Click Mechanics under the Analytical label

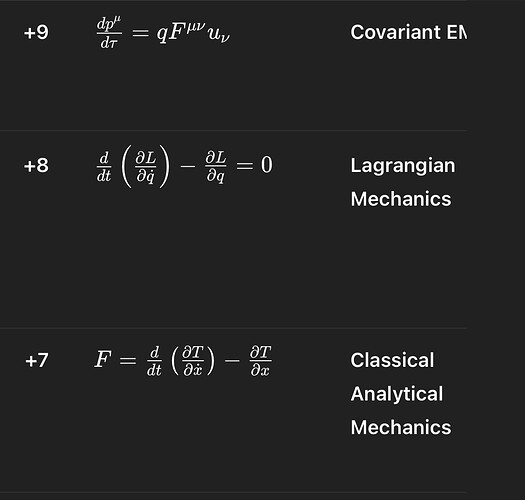(x=401, y=427)
